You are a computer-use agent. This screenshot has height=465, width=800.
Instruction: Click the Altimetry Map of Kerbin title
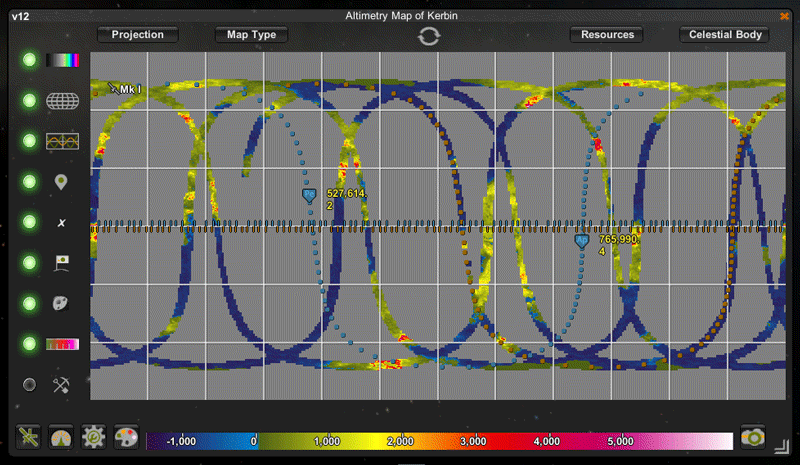point(402,16)
